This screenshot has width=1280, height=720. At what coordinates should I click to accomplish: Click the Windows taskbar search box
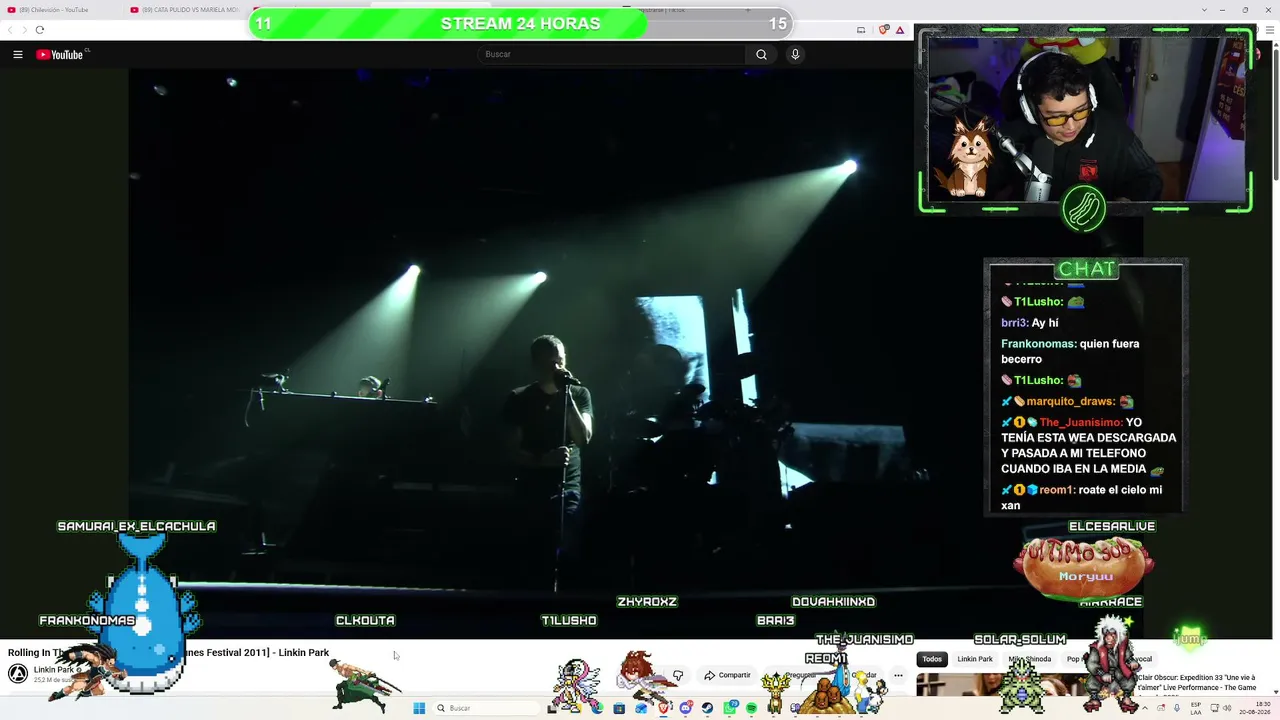pos(488,708)
